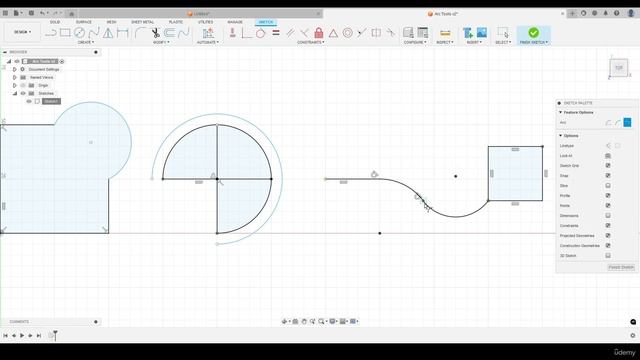Click the Automate toolbar icon

point(208,33)
